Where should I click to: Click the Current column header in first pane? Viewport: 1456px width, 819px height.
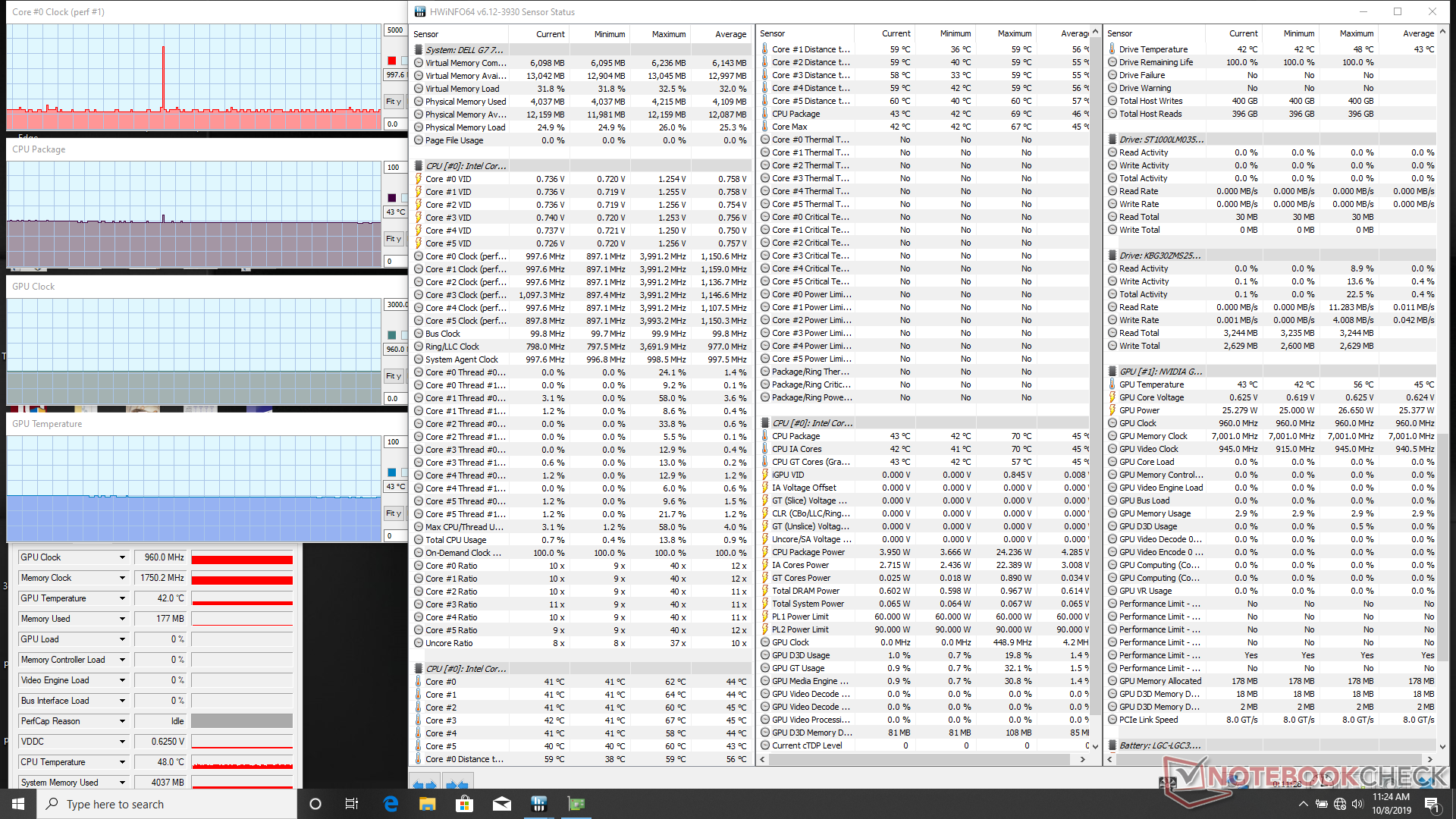[538, 34]
